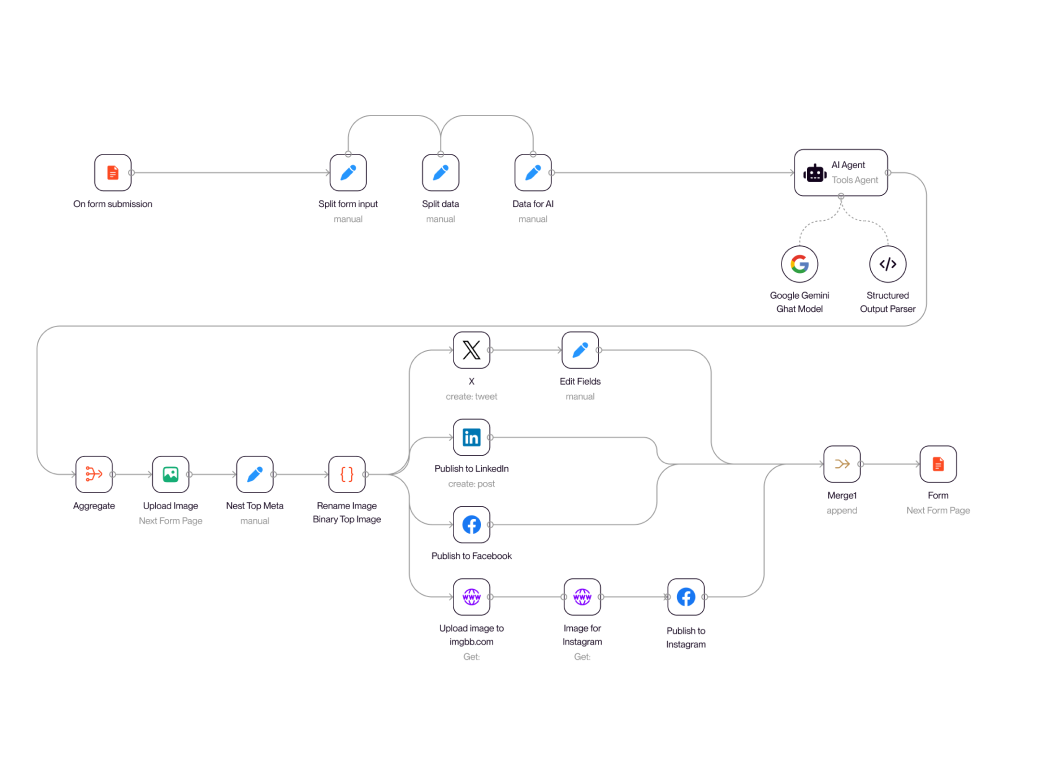Click the 'manual' label under Data for AI

click(x=533, y=219)
